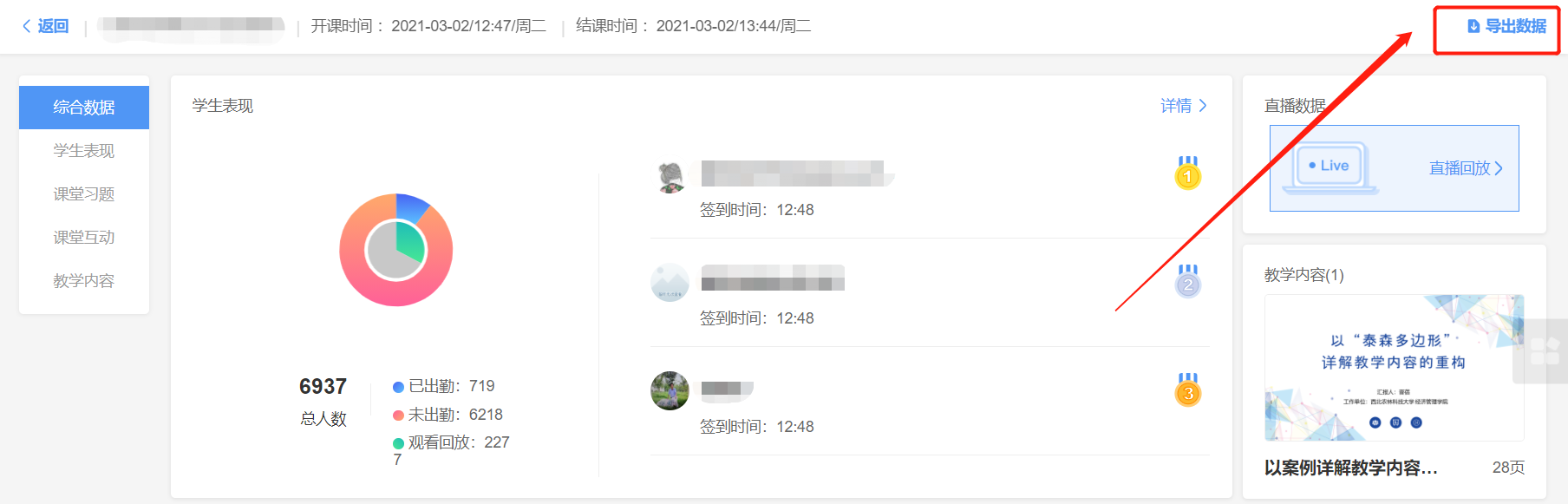Expand 学生表现 details via 详情 chevron
The image size is (1568, 504).
[x=1203, y=106]
